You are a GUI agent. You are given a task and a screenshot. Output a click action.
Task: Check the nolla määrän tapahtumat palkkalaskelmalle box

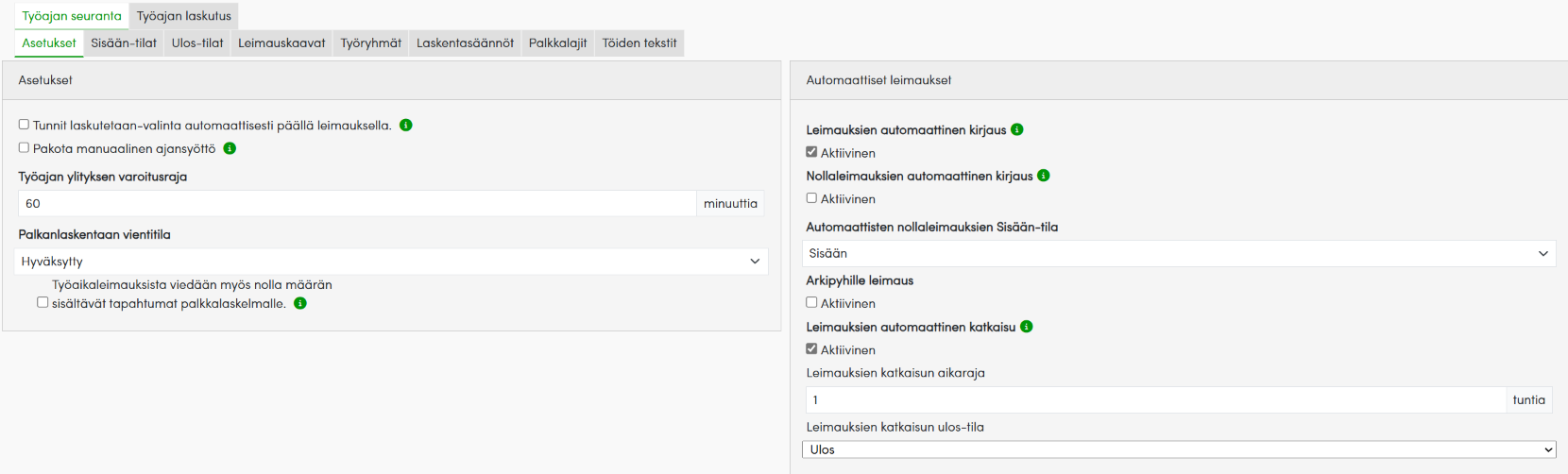point(43,302)
